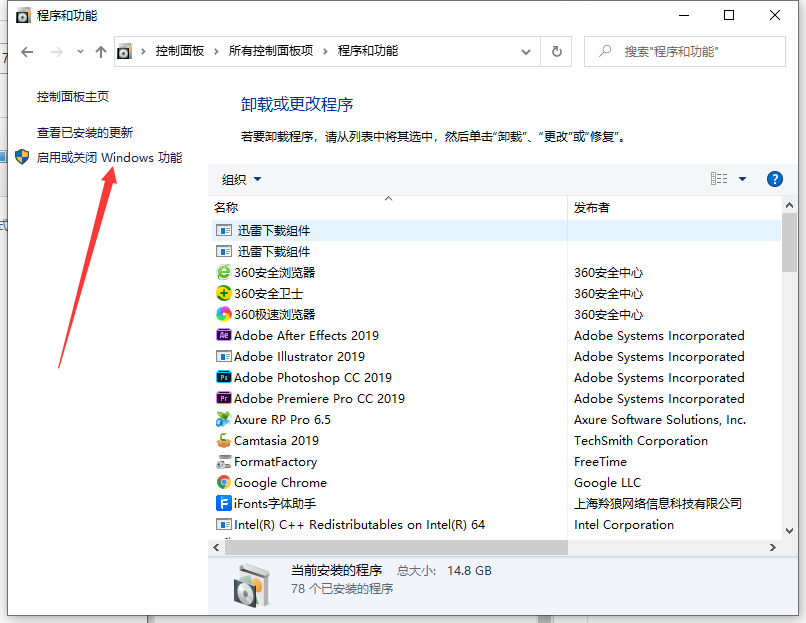Expand the address bar history dropdown
Image resolution: width=806 pixels, height=623 pixels.
pos(527,51)
